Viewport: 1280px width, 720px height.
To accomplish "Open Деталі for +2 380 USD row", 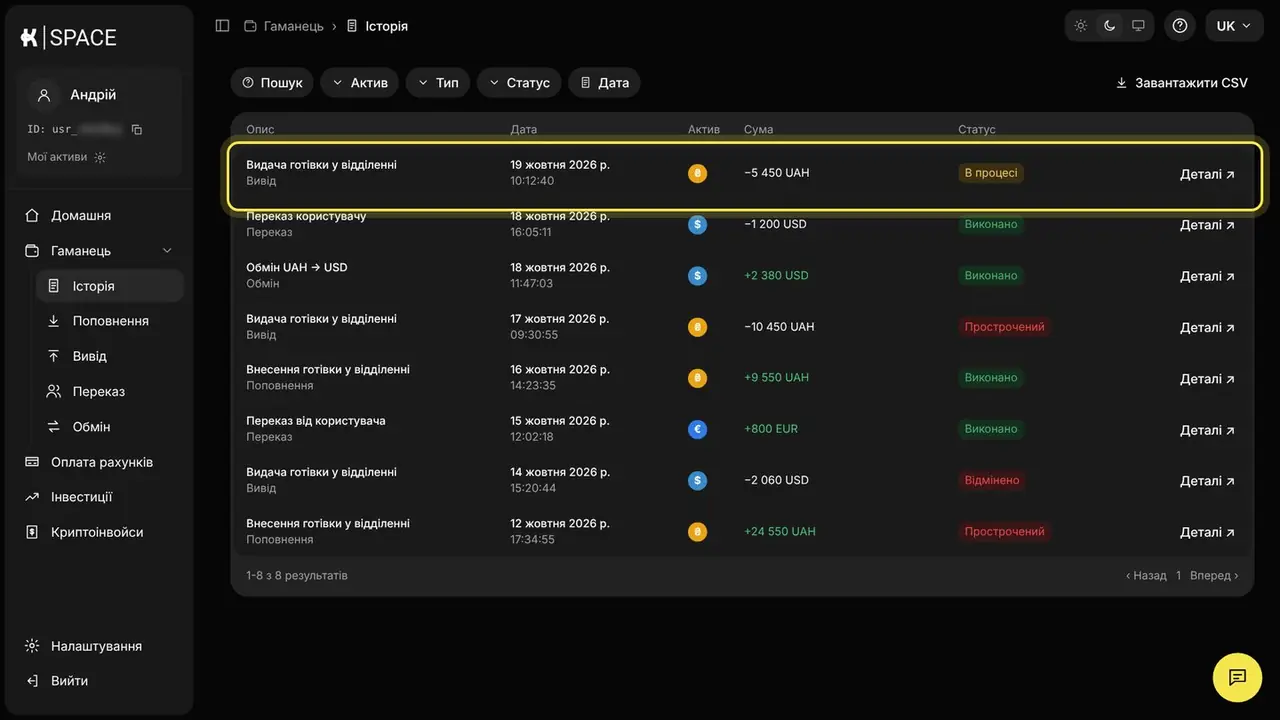I will click(1208, 276).
